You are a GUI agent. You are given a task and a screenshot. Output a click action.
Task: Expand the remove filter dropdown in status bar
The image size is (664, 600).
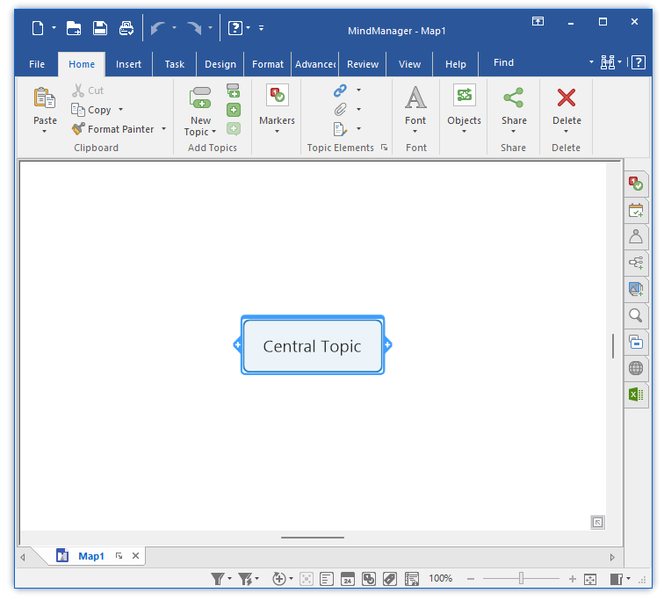point(257,578)
